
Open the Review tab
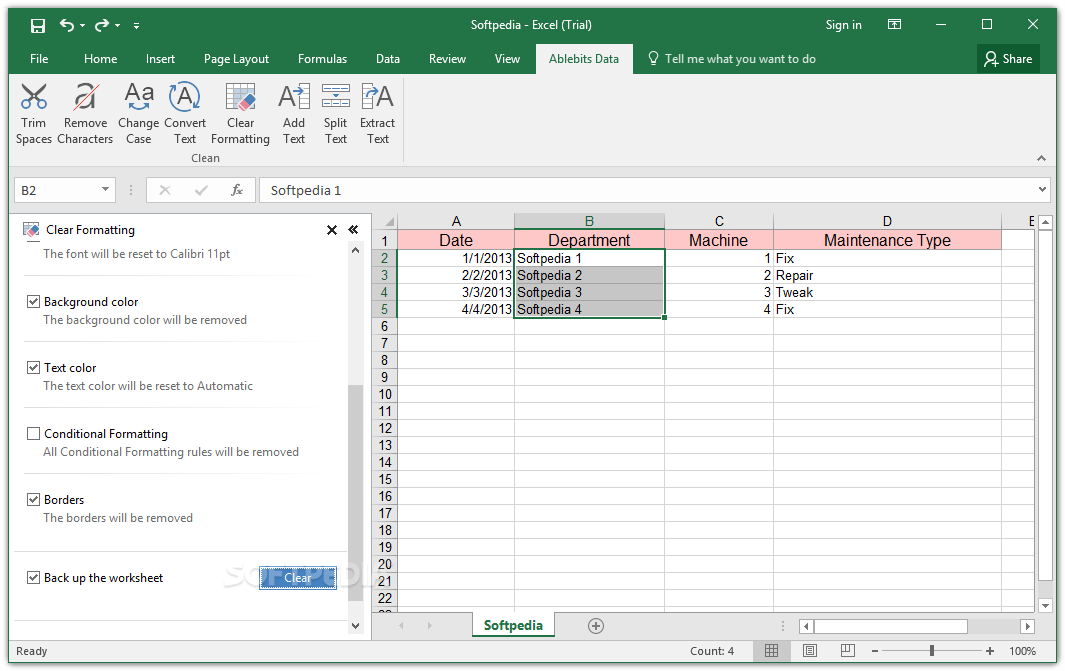click(448, 59)
